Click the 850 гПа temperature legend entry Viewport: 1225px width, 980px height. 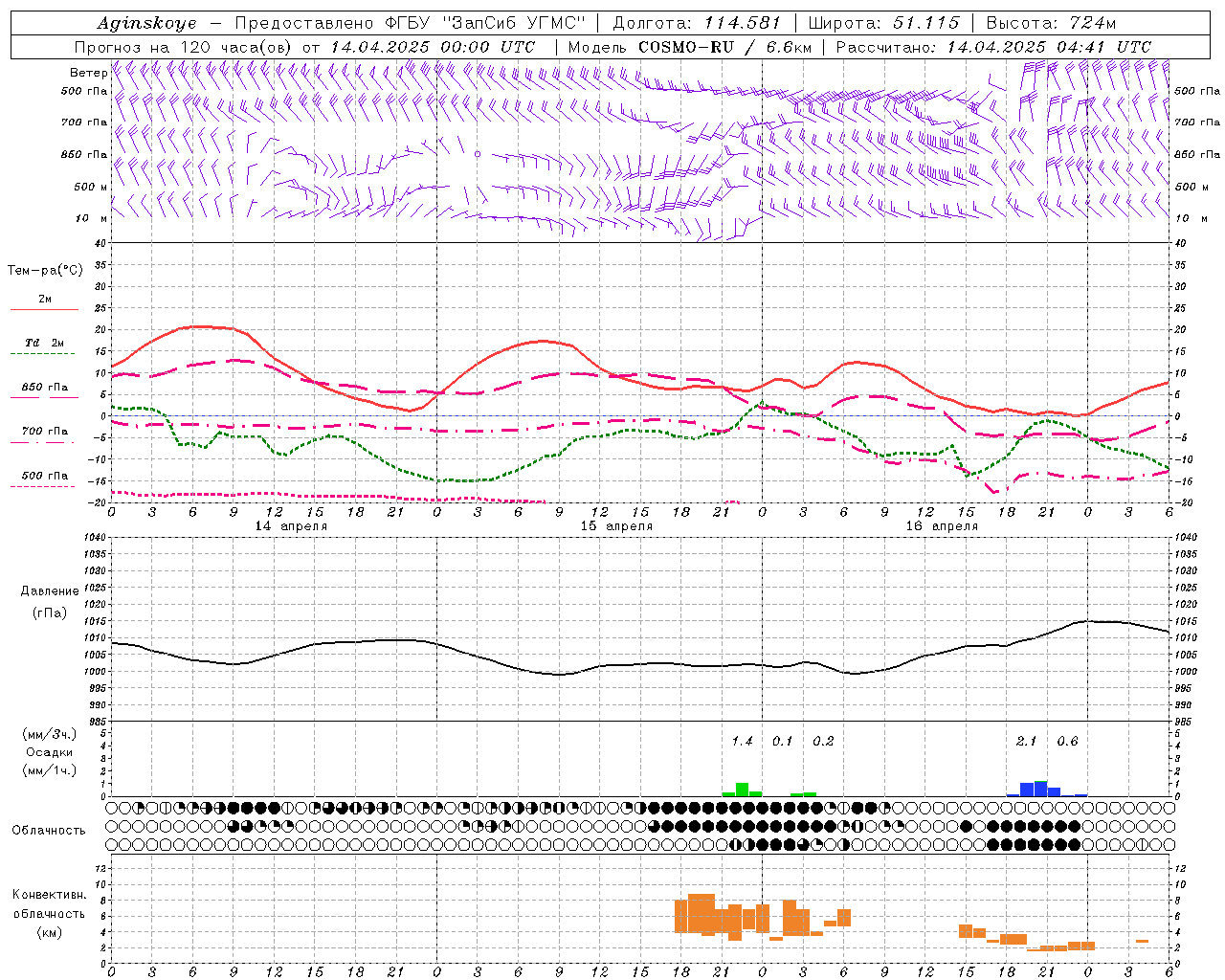[x=44, y=388]
